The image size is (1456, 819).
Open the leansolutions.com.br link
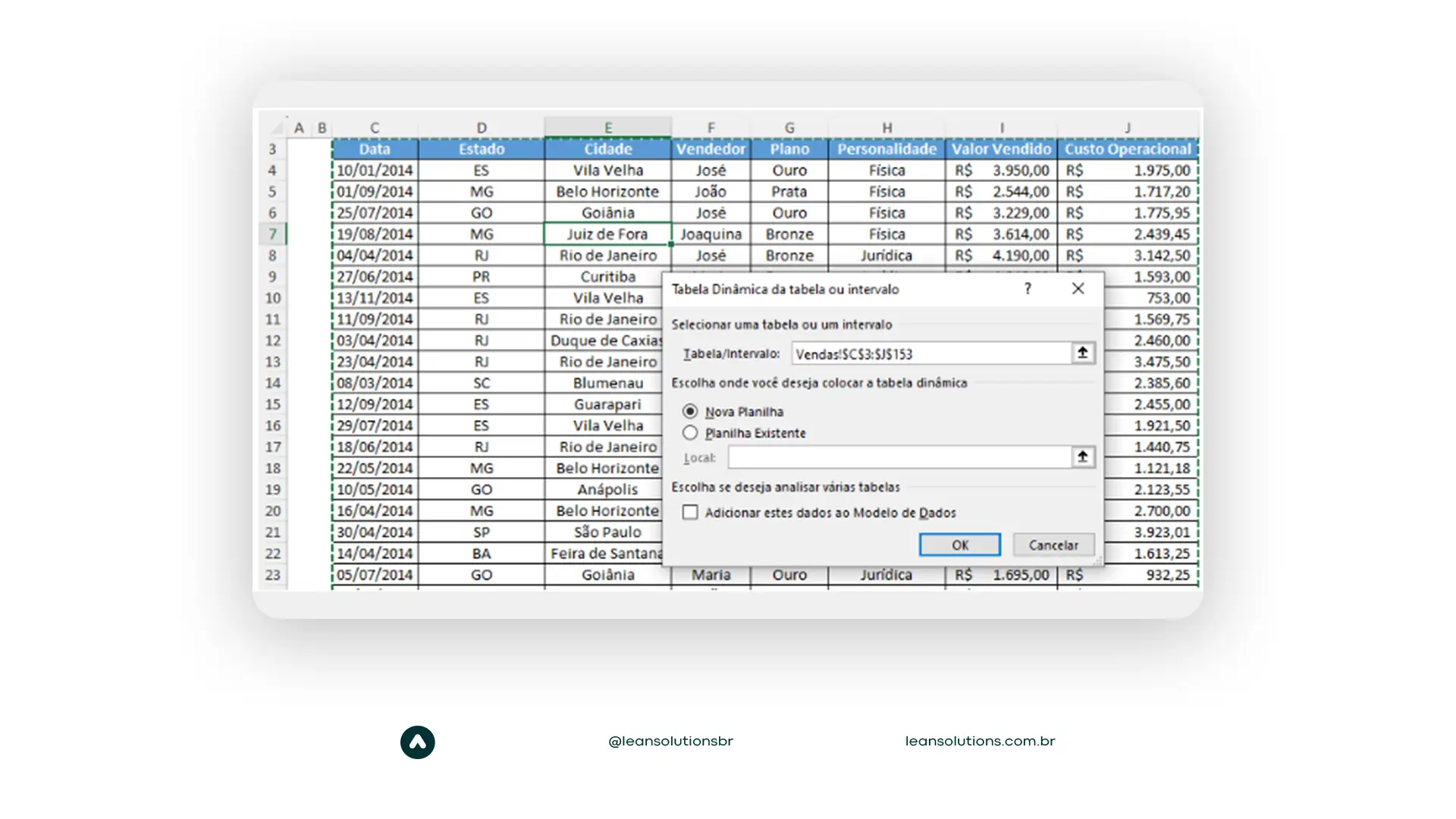click(x=980, y=741)
